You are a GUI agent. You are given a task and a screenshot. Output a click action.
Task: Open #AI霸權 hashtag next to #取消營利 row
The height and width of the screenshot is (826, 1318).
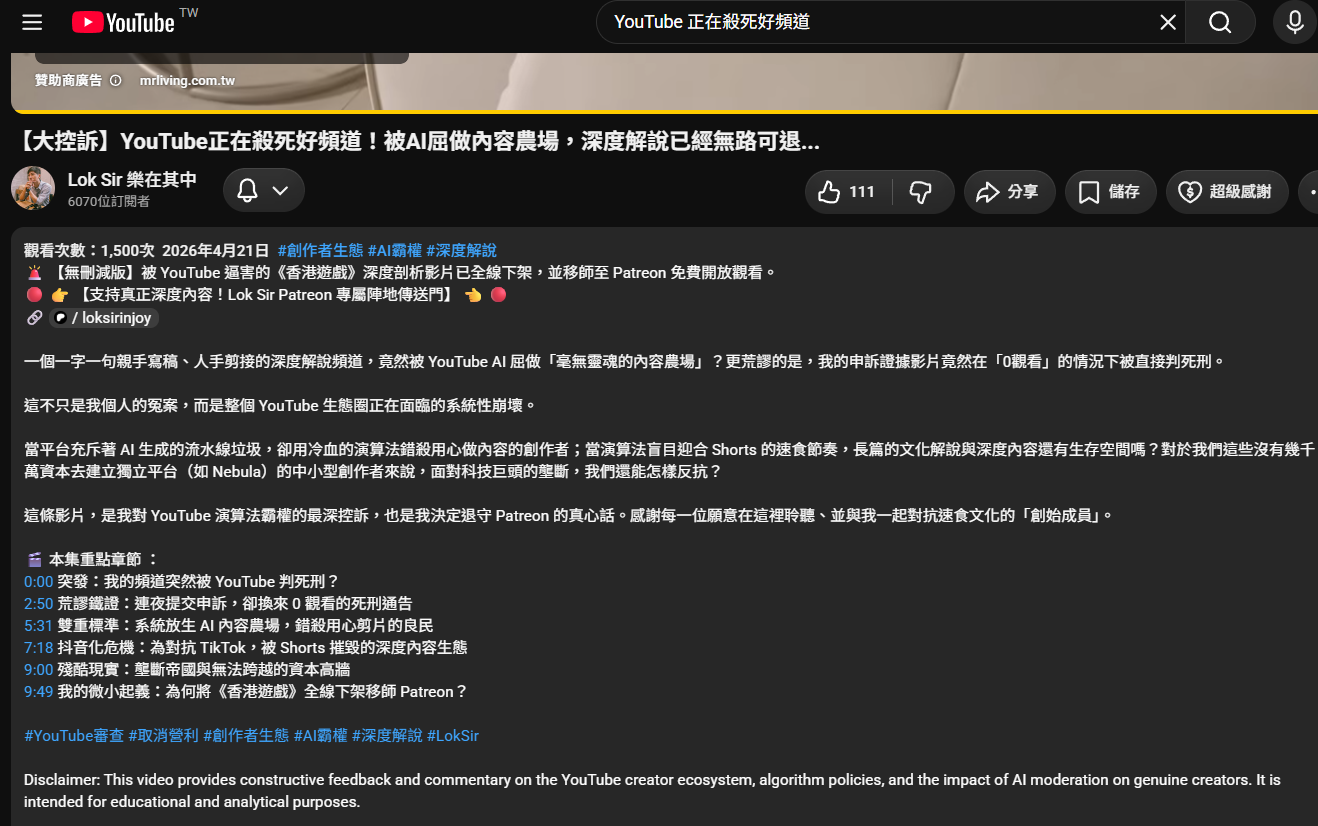click(320, 735)
